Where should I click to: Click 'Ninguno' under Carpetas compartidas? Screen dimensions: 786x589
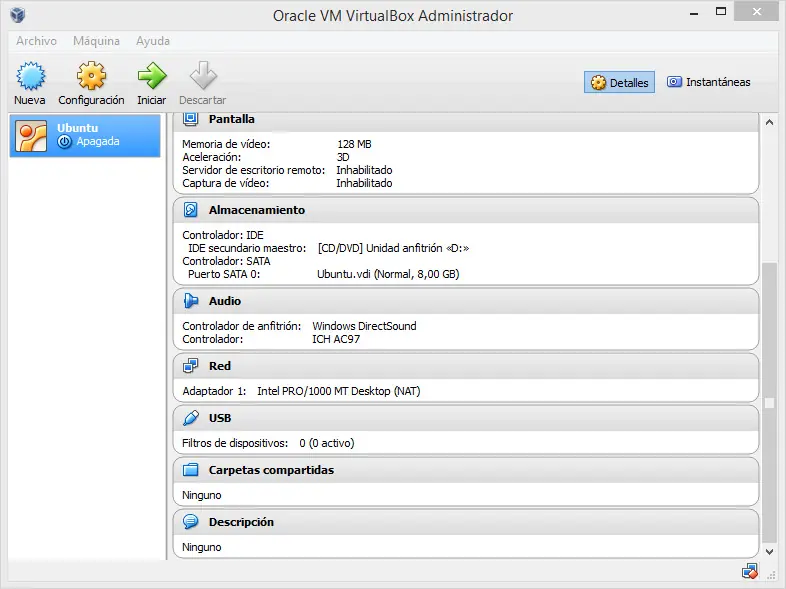pos(202,495)
